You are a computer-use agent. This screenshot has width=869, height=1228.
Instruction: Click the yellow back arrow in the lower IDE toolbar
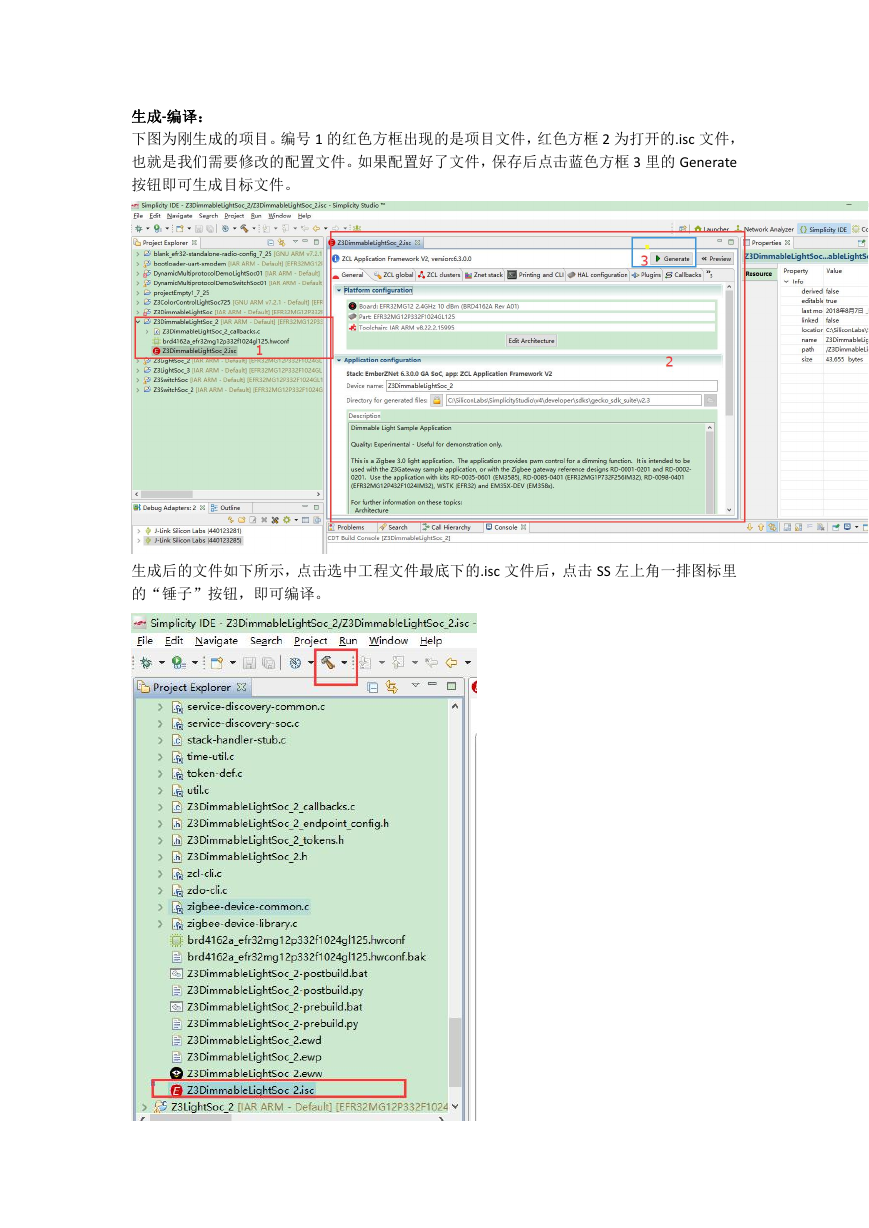coord(451,662)
